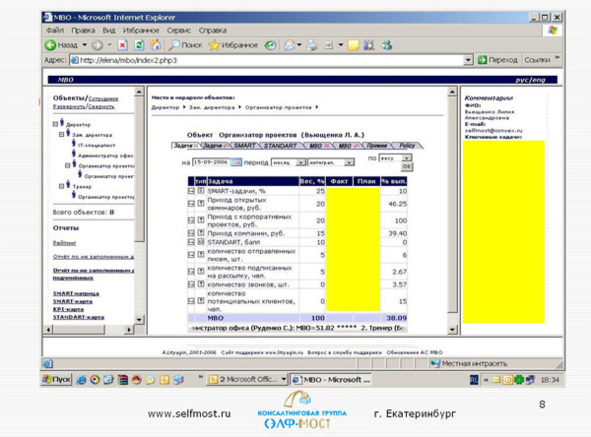Collapse the SMART-задачи row minus box
This screenshot has width=591, height=437.
point(191,191)
